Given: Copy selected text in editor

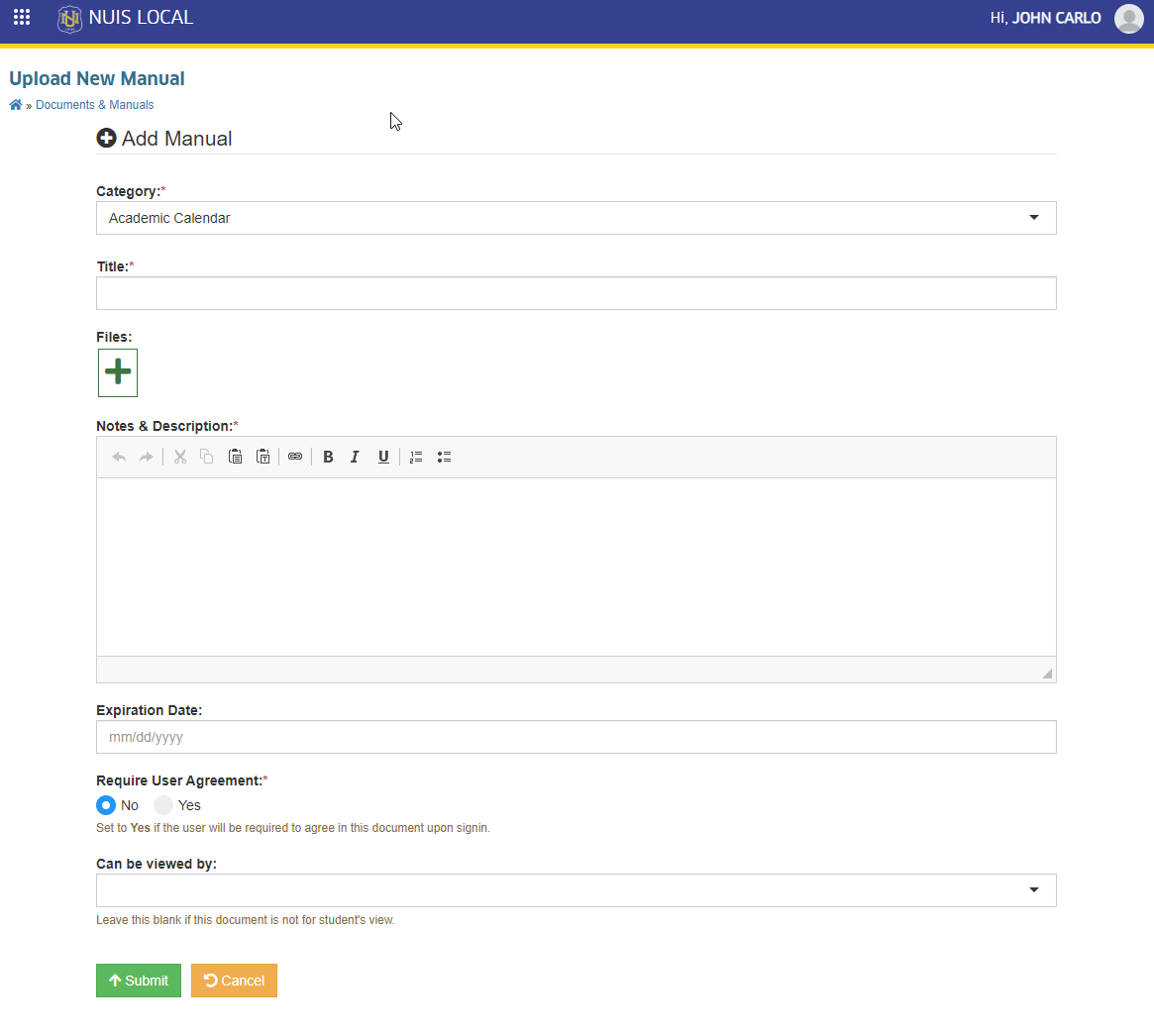Looking at the screenshot, I should coord(207,457).
